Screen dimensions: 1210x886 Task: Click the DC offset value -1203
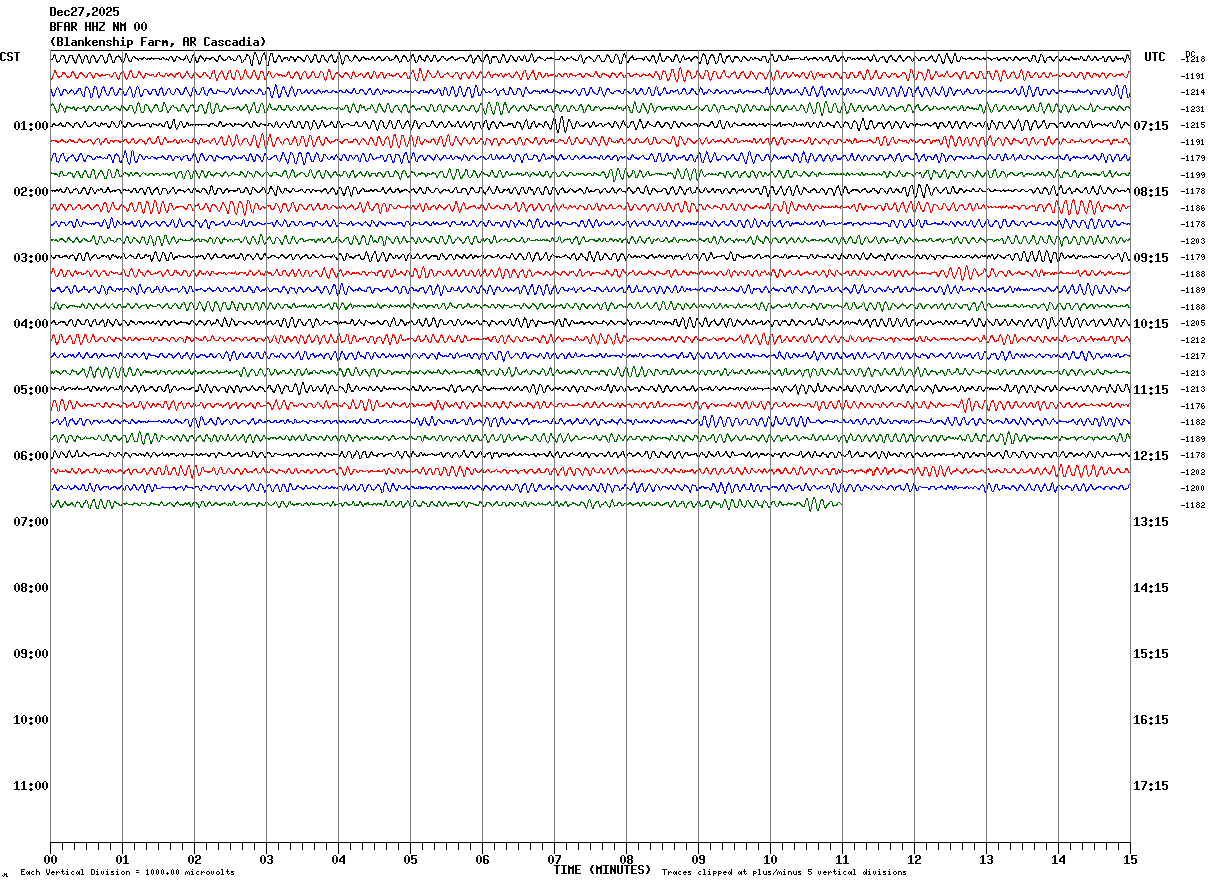(x=1194, y=241)
